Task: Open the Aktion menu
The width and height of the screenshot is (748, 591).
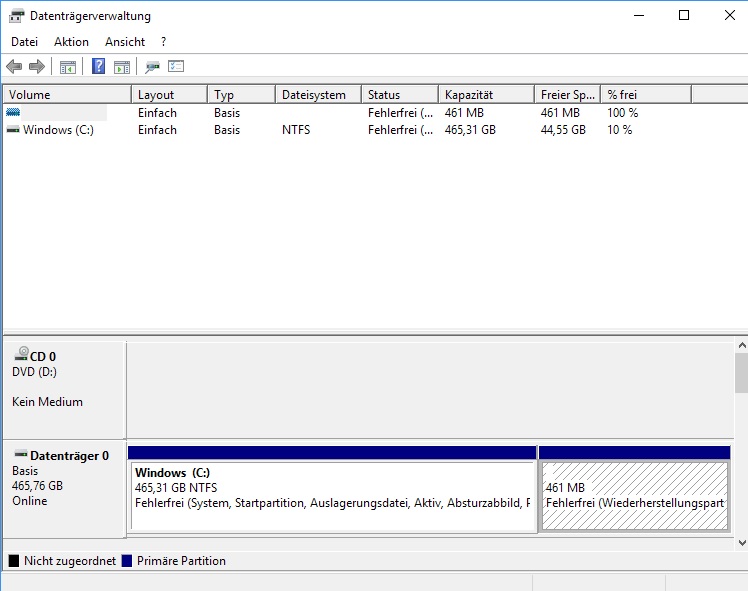Action: (x=71, y=42)
